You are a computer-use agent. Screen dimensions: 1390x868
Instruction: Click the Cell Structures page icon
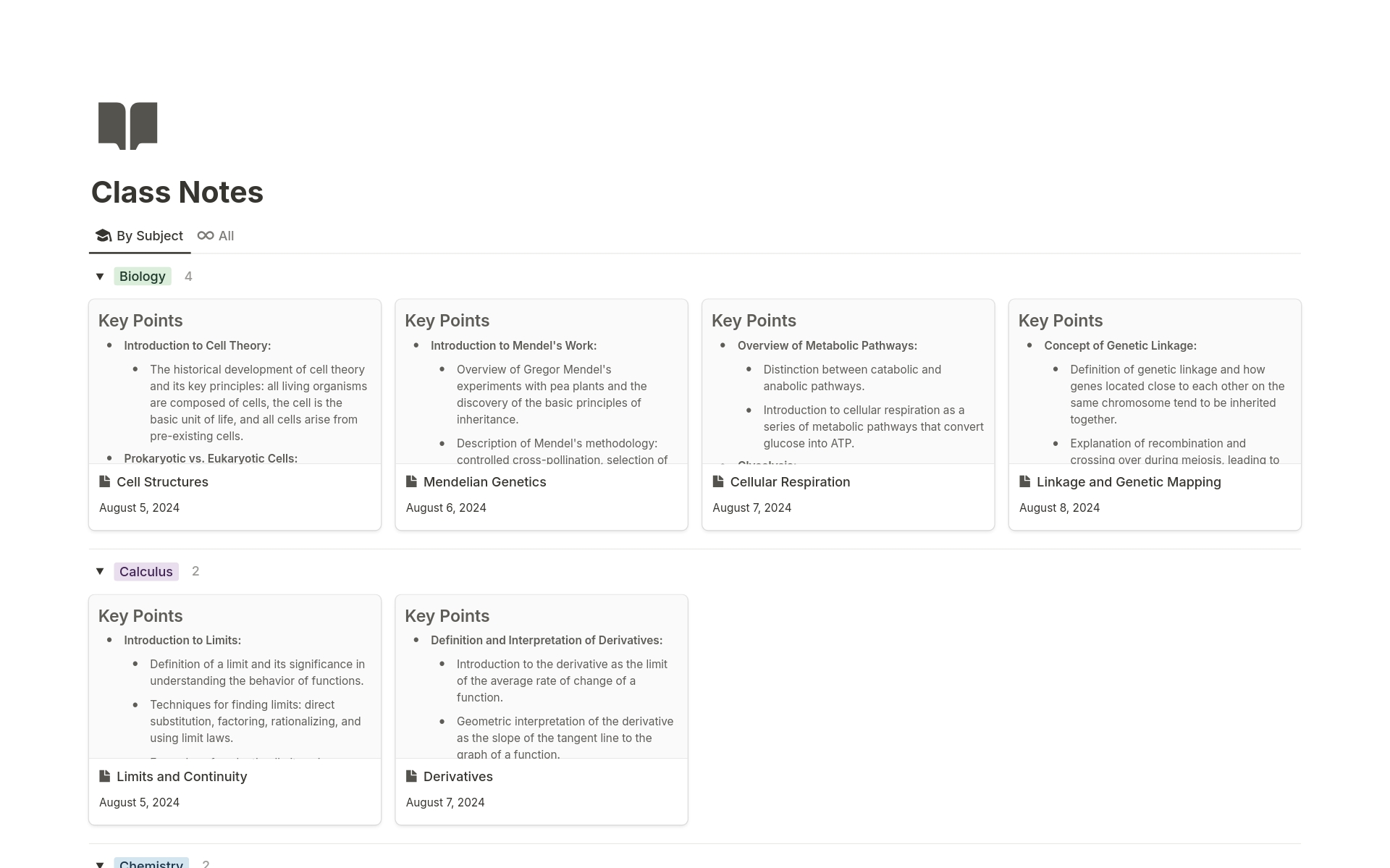[105, 482]
